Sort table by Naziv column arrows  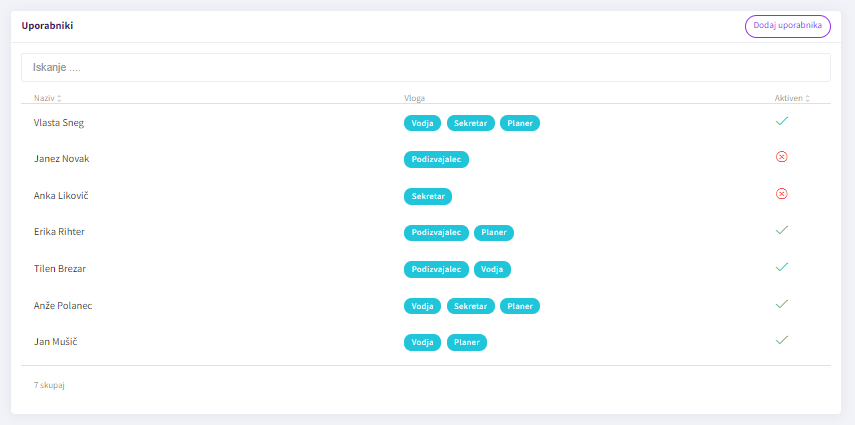pos(59,98)
